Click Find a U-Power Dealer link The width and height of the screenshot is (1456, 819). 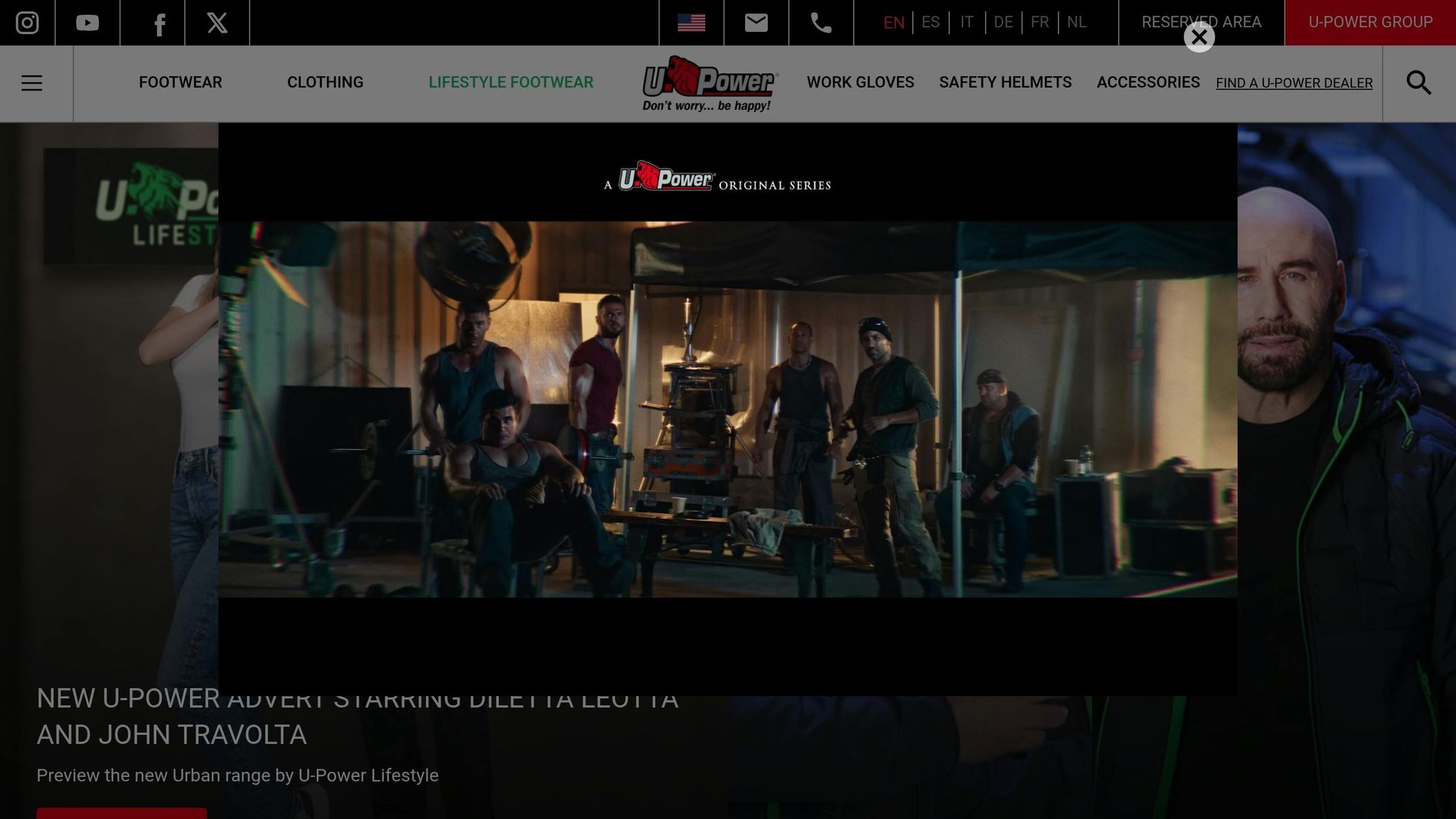pyautogui.click(x=1294, y=83)
